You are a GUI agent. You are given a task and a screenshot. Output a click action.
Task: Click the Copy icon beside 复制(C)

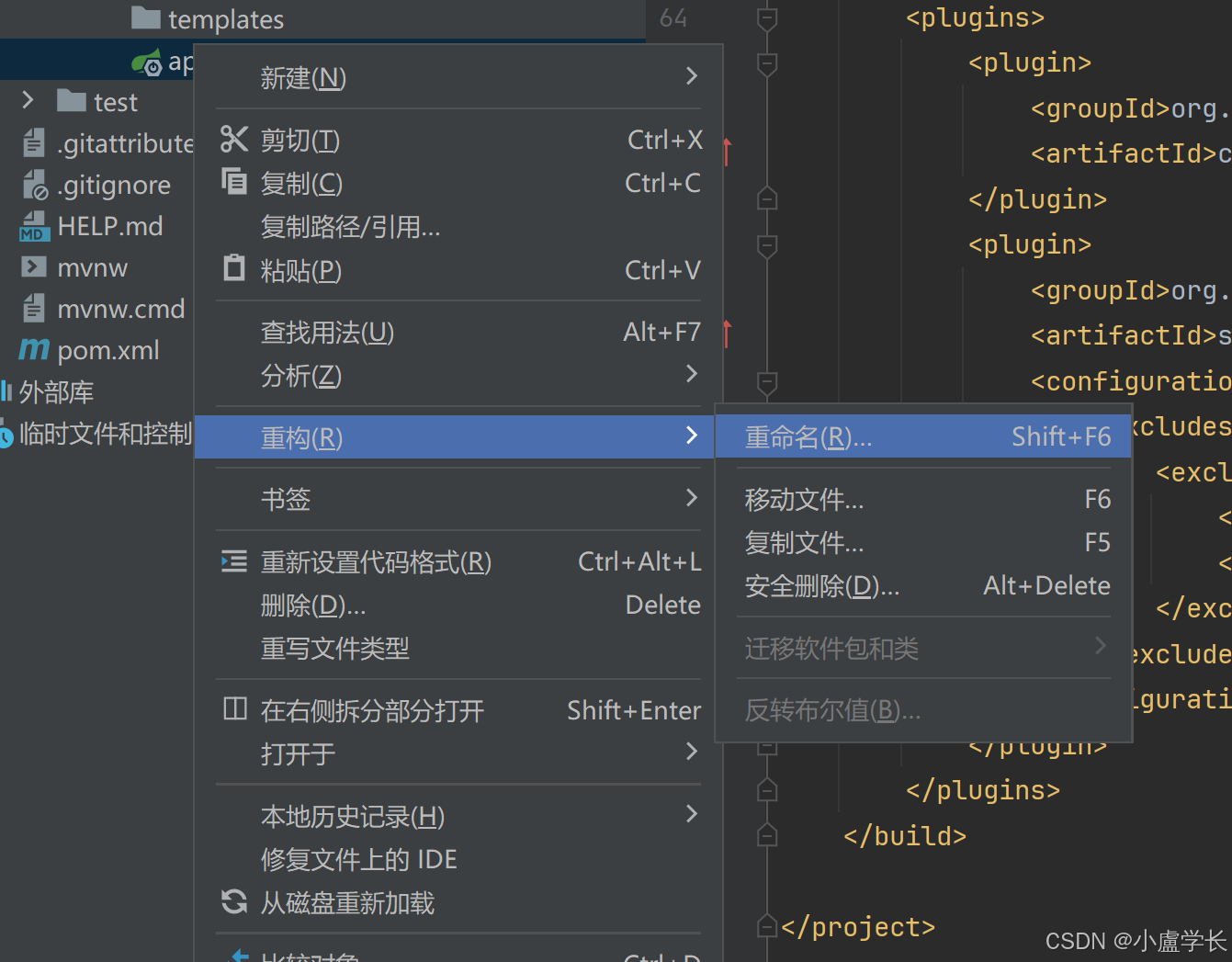pyautogui.click(x=234, y=181)
